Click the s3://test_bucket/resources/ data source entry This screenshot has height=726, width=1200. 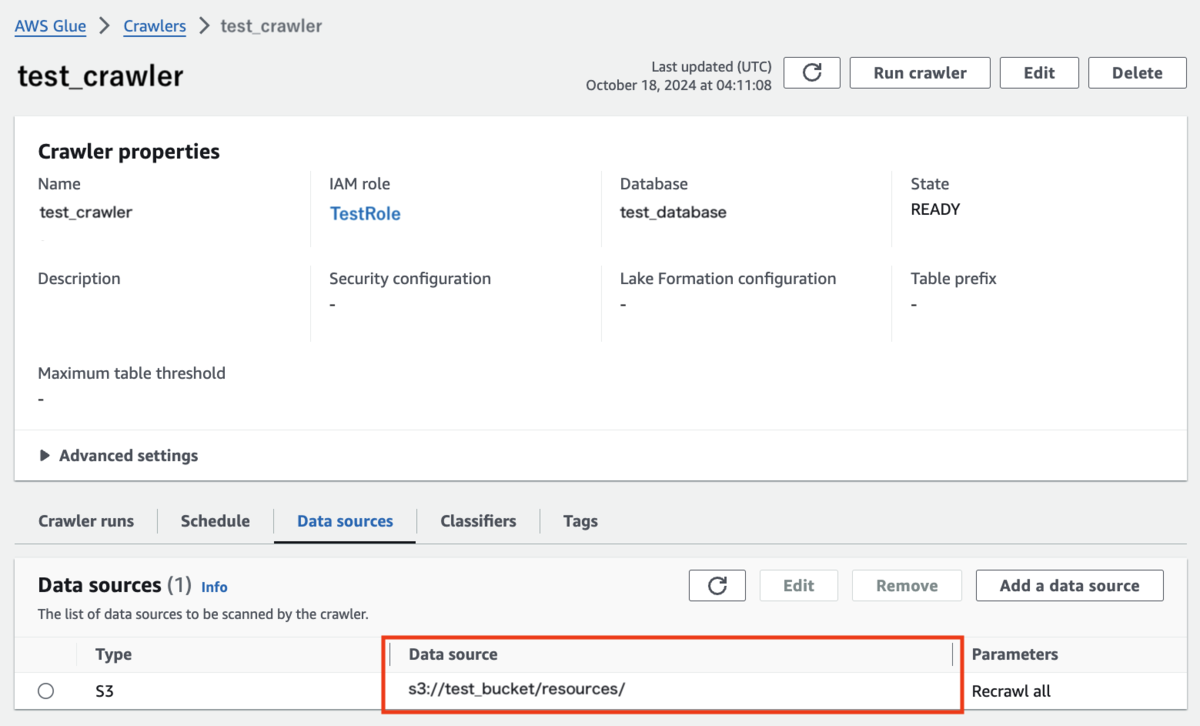click(516, 689)
